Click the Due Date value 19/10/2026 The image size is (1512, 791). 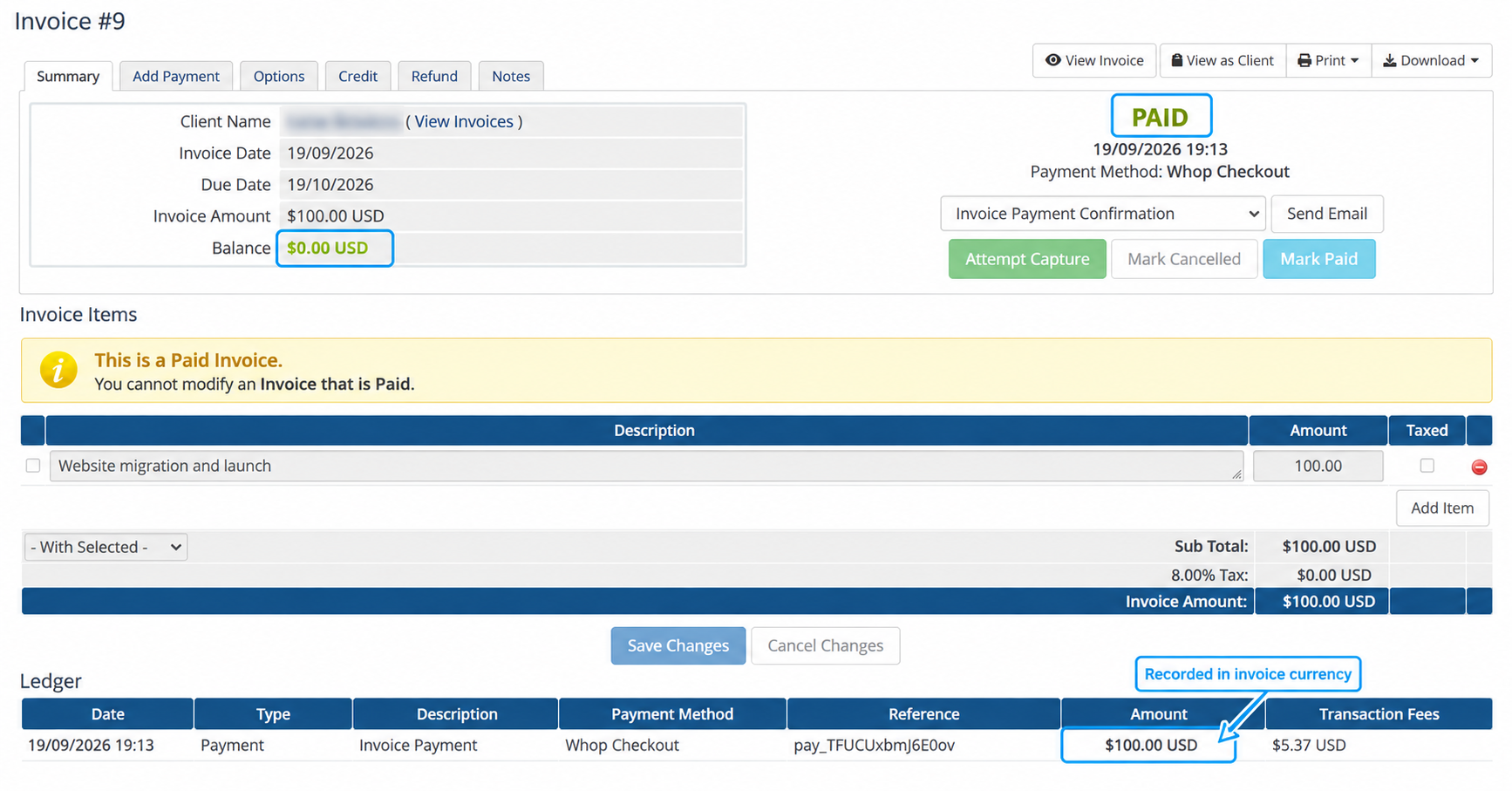tap(330, 184)
